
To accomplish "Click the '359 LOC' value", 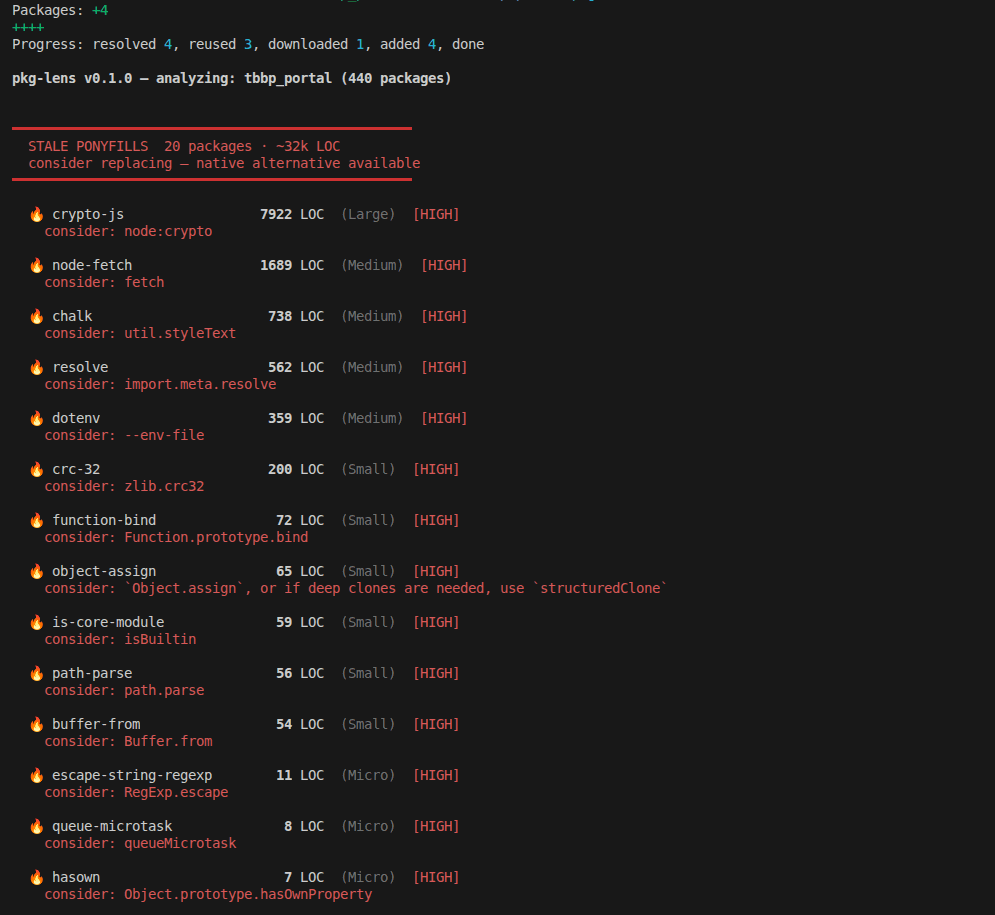I will (x=296, y=418).
